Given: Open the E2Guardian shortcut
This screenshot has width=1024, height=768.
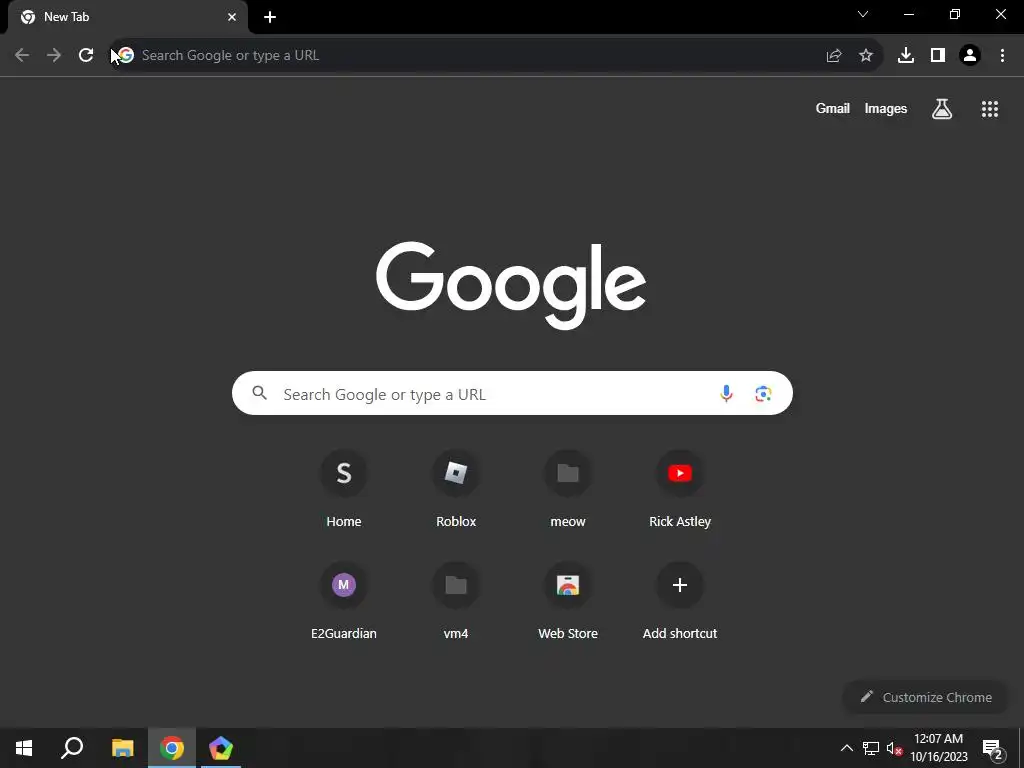Looking at the screenshot, I should pyautogui.click(x=344, y=601).
